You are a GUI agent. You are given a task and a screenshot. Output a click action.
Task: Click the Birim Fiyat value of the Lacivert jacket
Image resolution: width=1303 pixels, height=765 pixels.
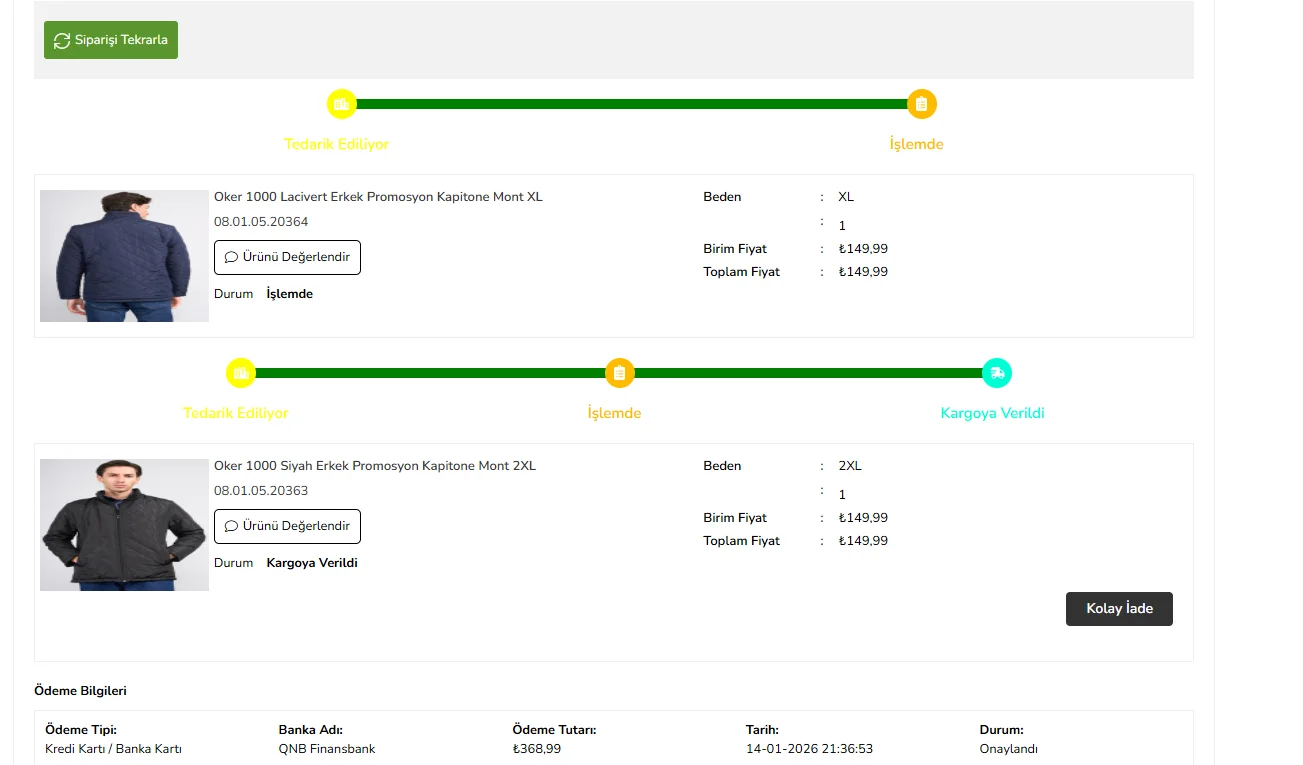(x=863, y=249)
